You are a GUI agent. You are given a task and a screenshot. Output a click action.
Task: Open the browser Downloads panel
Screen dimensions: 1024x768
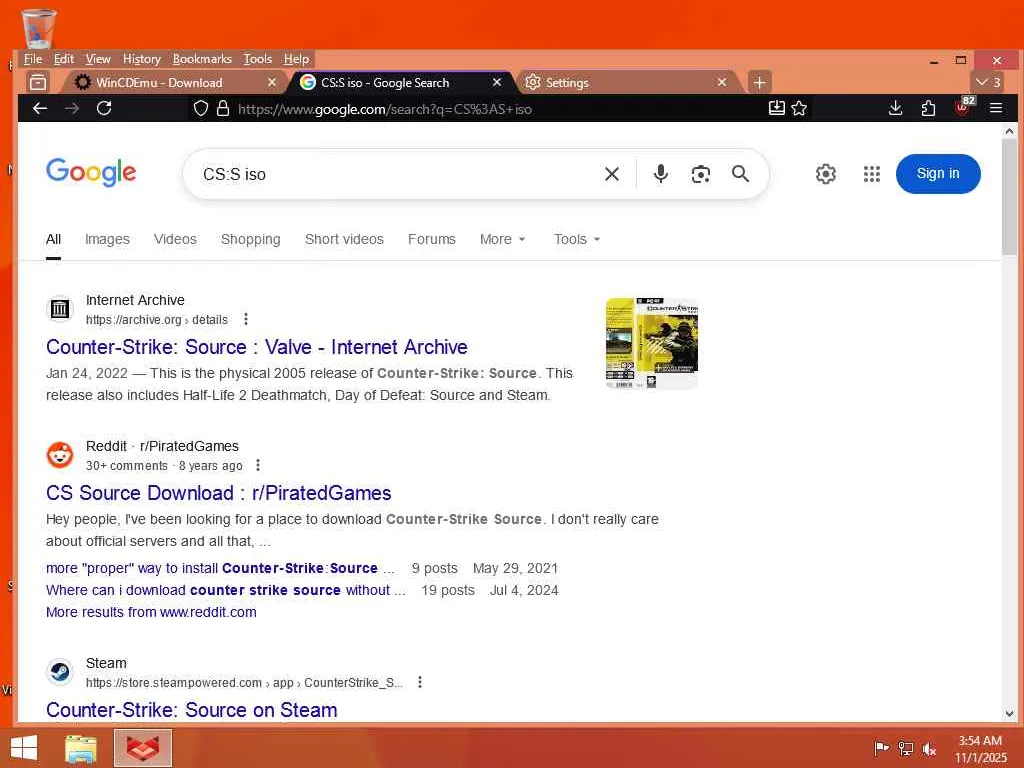tap(896, 108)
